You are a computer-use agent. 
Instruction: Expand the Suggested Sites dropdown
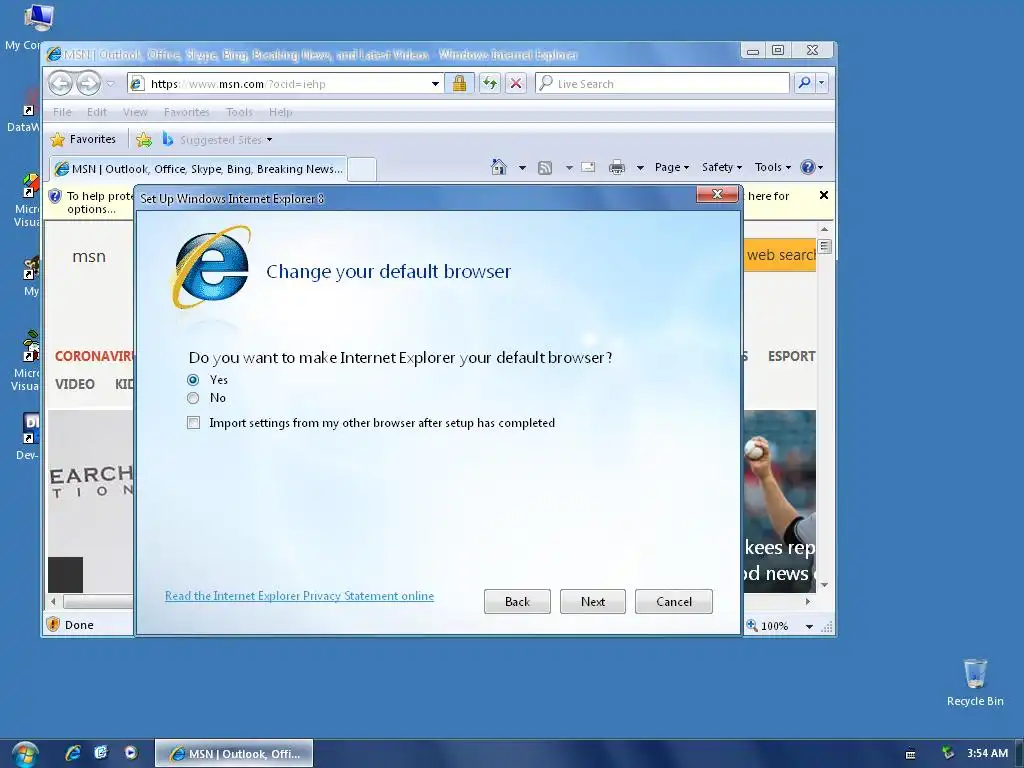pos(269,140)
